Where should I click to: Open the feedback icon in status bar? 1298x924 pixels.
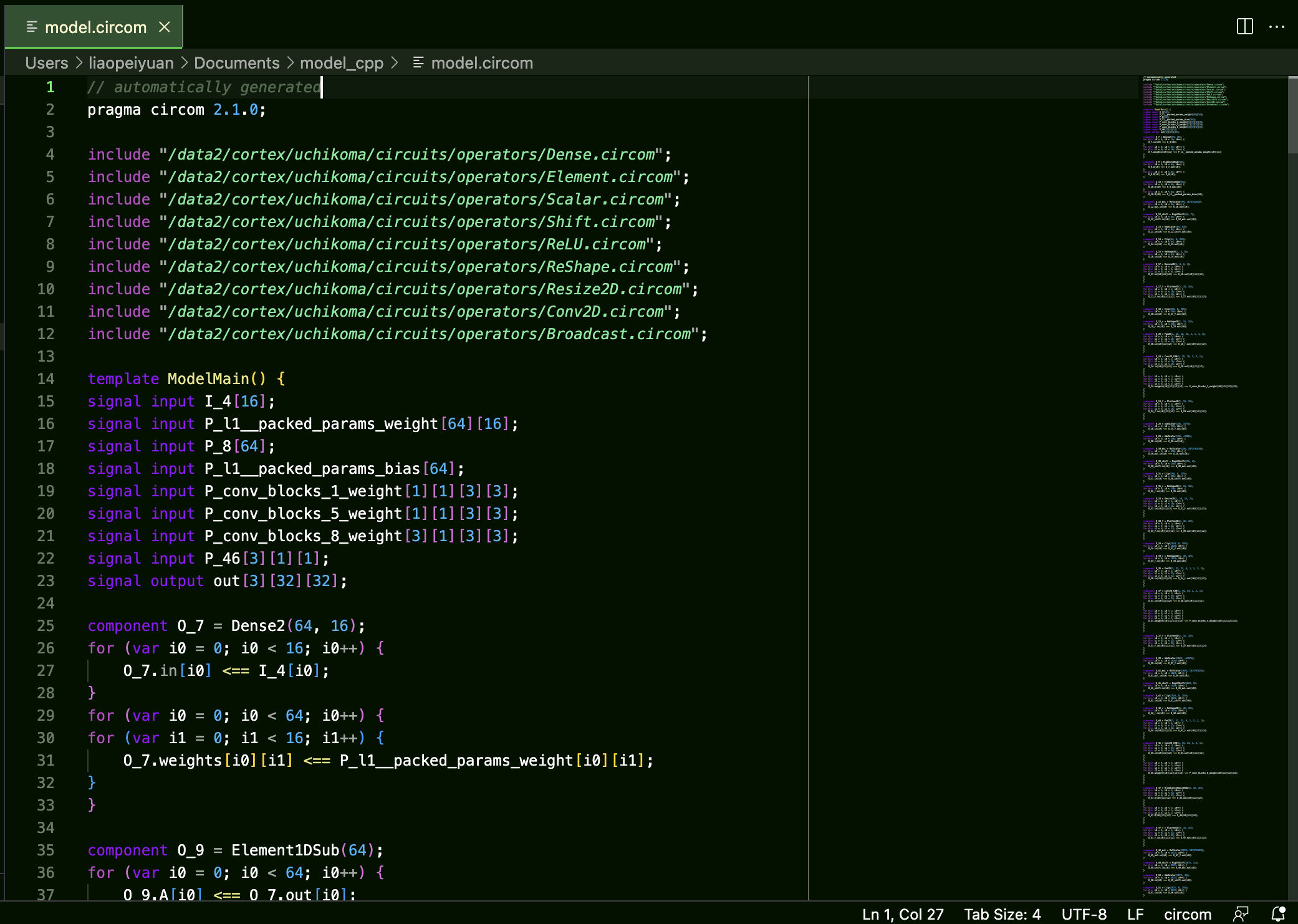[1241, 914]
